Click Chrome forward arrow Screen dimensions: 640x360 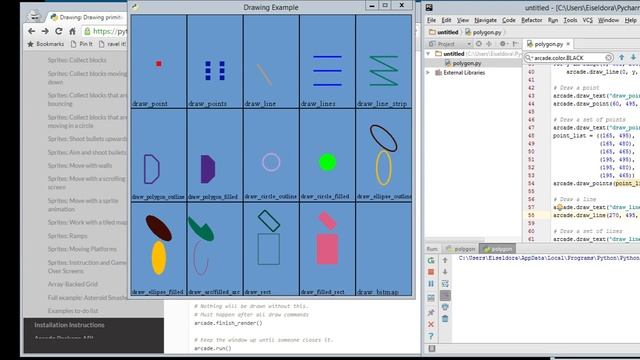tap(45, 31)
